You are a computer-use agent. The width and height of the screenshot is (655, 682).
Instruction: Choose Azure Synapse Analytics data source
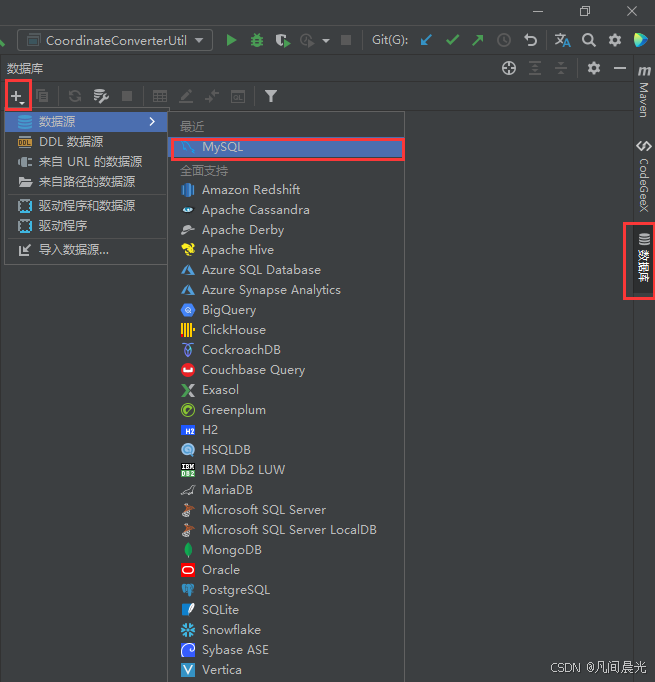tap(286, 290)
